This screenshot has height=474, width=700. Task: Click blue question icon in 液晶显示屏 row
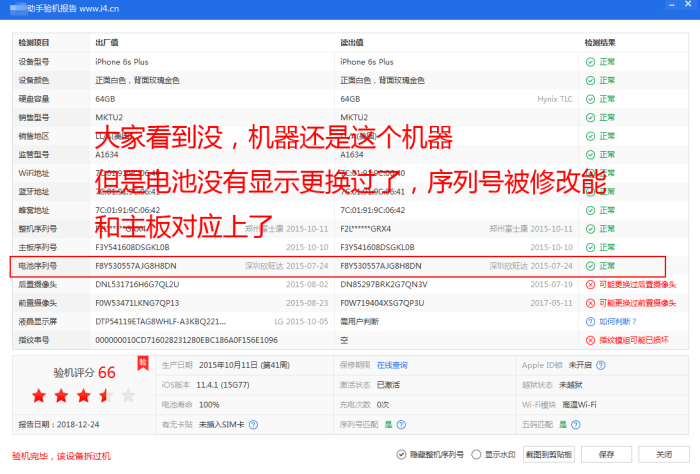[x=590, y=322]
